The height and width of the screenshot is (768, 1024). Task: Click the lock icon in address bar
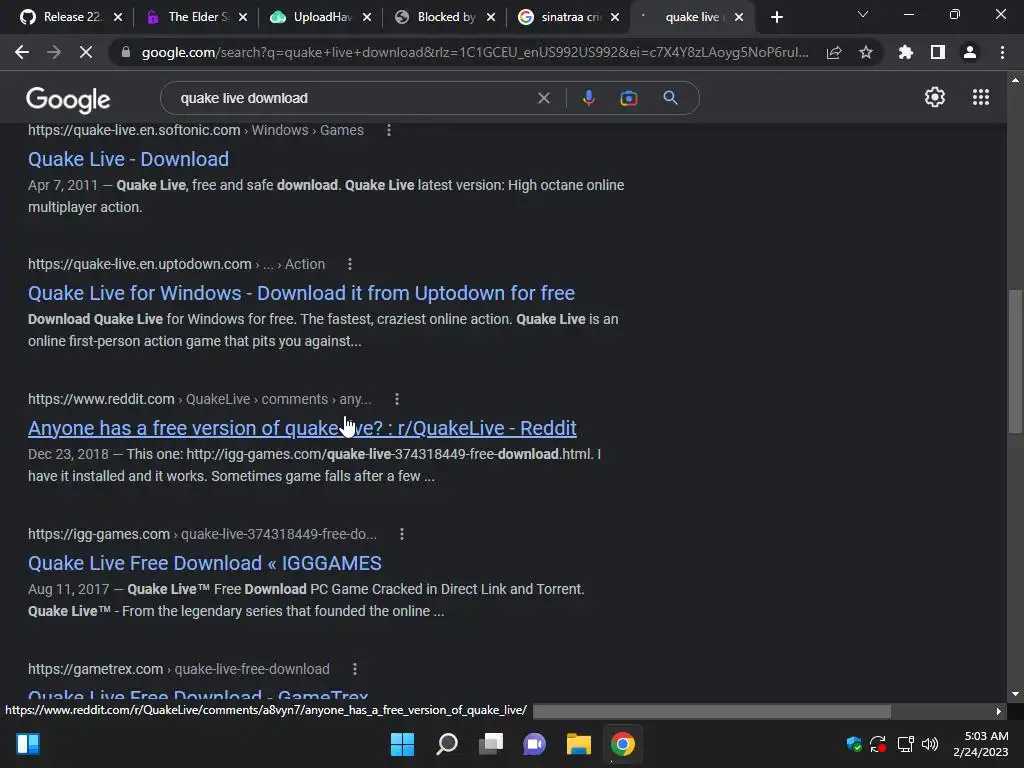(x=126, y=52)
